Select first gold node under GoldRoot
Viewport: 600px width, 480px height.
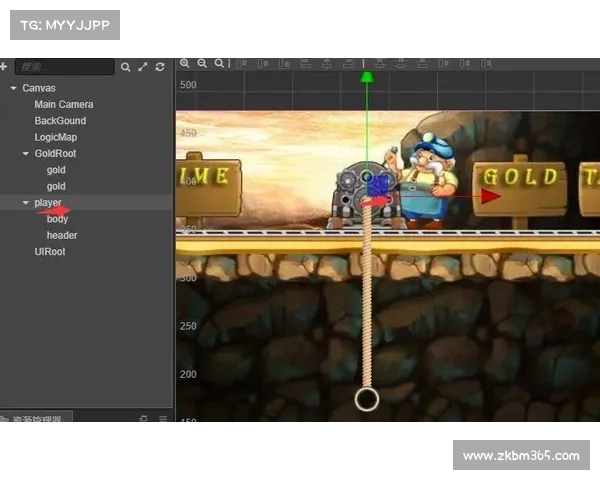click(x=56, y=170)
